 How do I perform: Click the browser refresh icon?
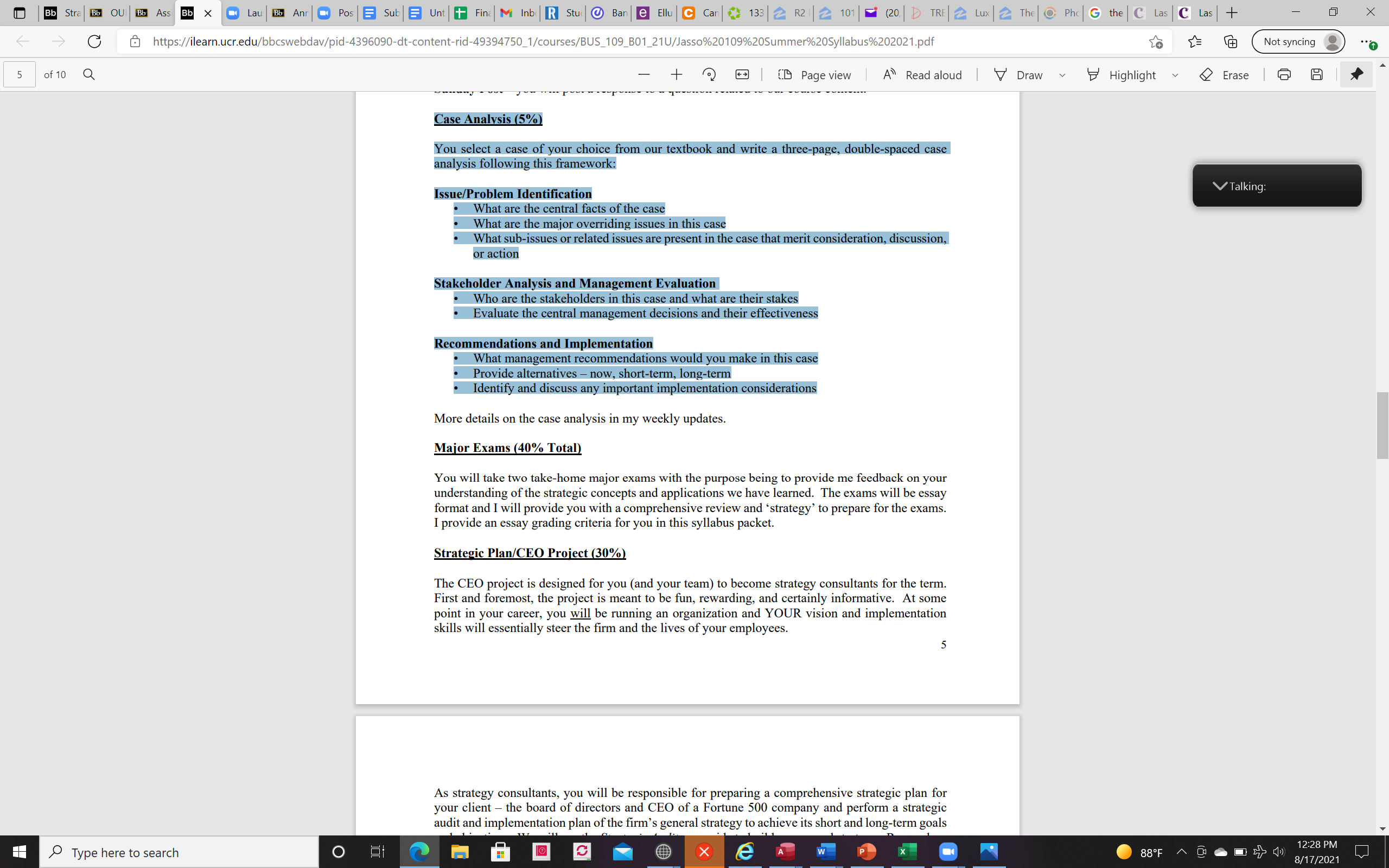pos(94,41)
